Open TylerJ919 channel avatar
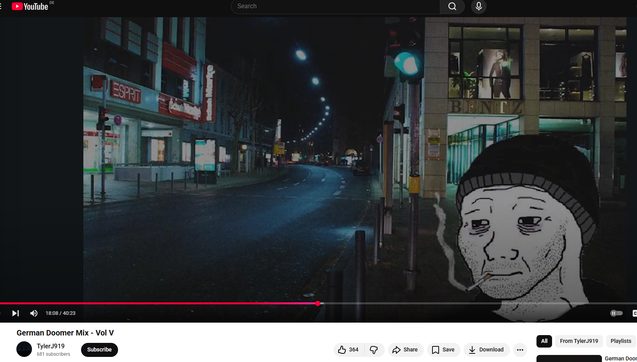This screenshot has height=362, width=637. tap(24, 349)
